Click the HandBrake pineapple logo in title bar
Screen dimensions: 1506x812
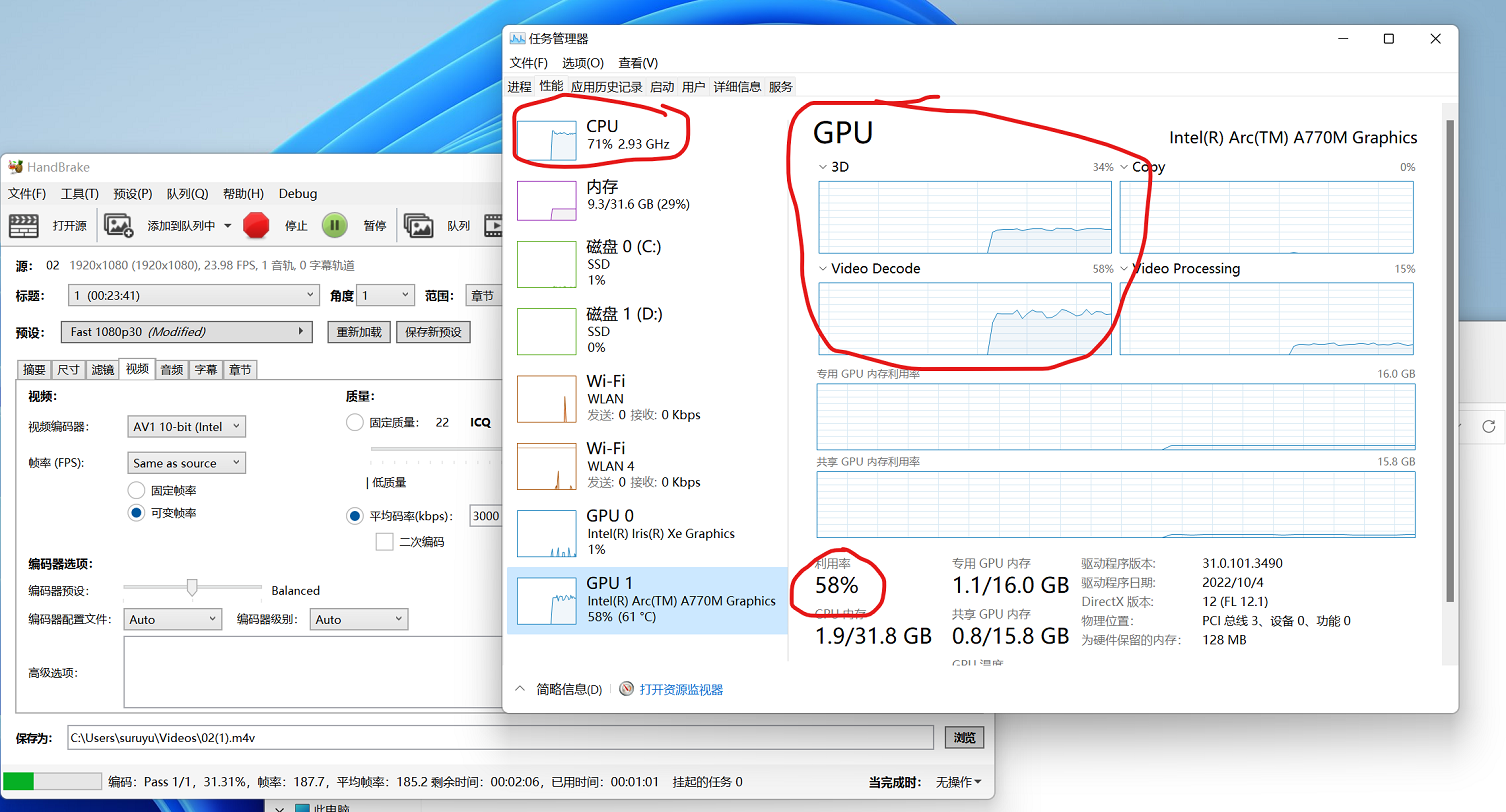pyautogui.click(x=15, y=167)
